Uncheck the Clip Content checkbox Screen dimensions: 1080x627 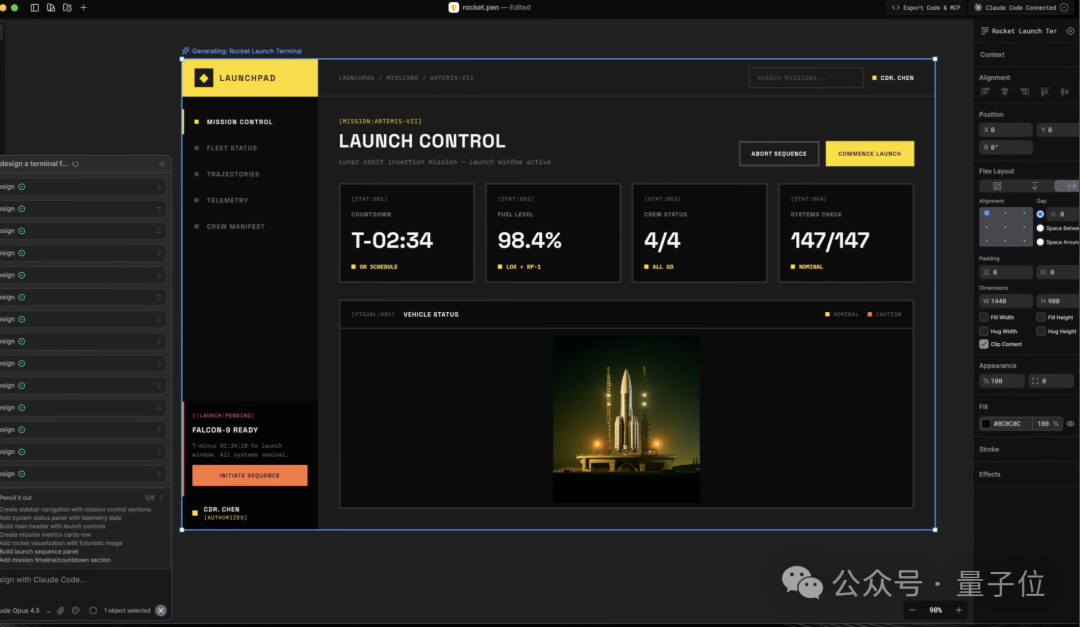point(984,344)
